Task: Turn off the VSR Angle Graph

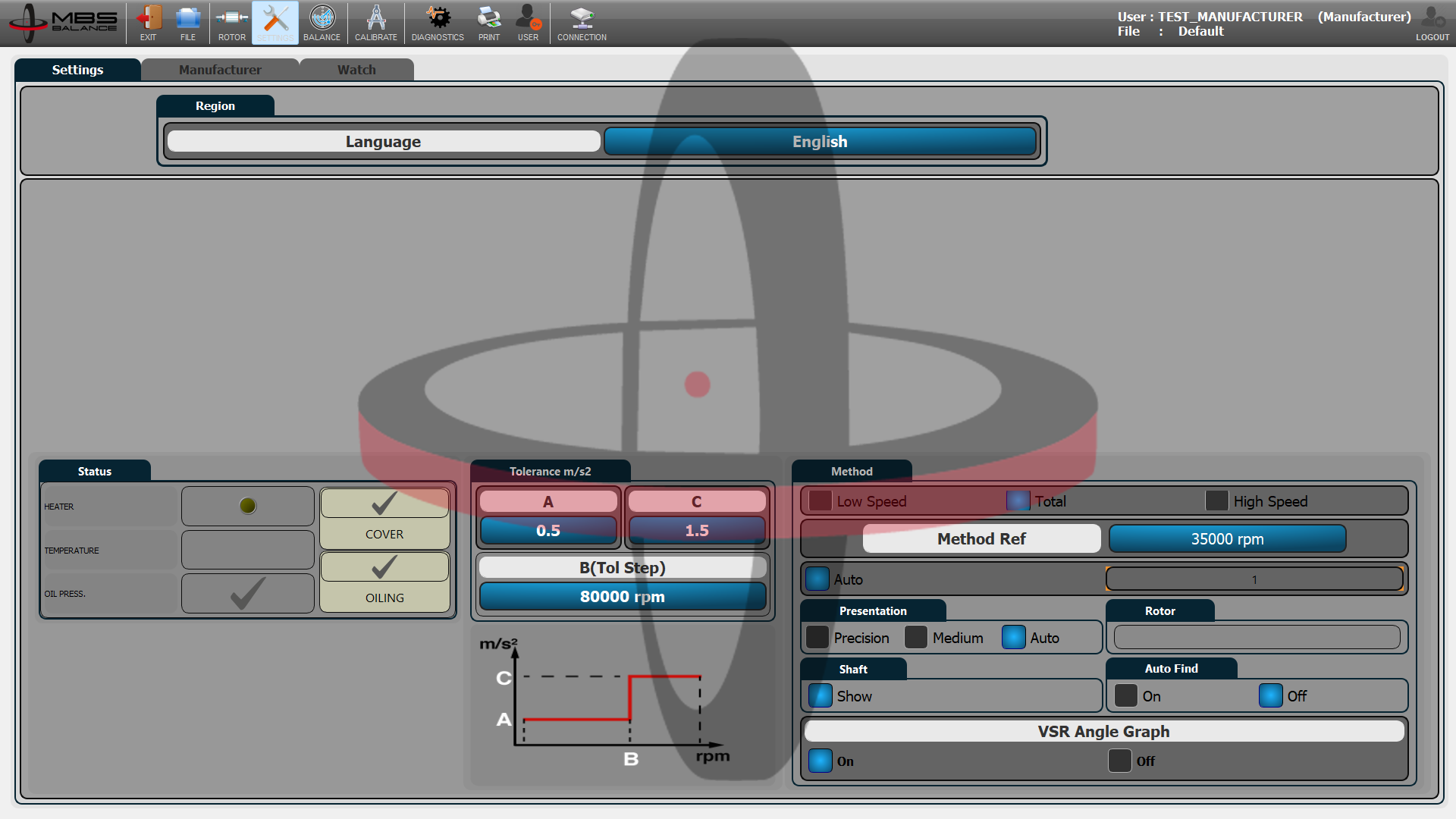Action: [x=1119, y=761]
